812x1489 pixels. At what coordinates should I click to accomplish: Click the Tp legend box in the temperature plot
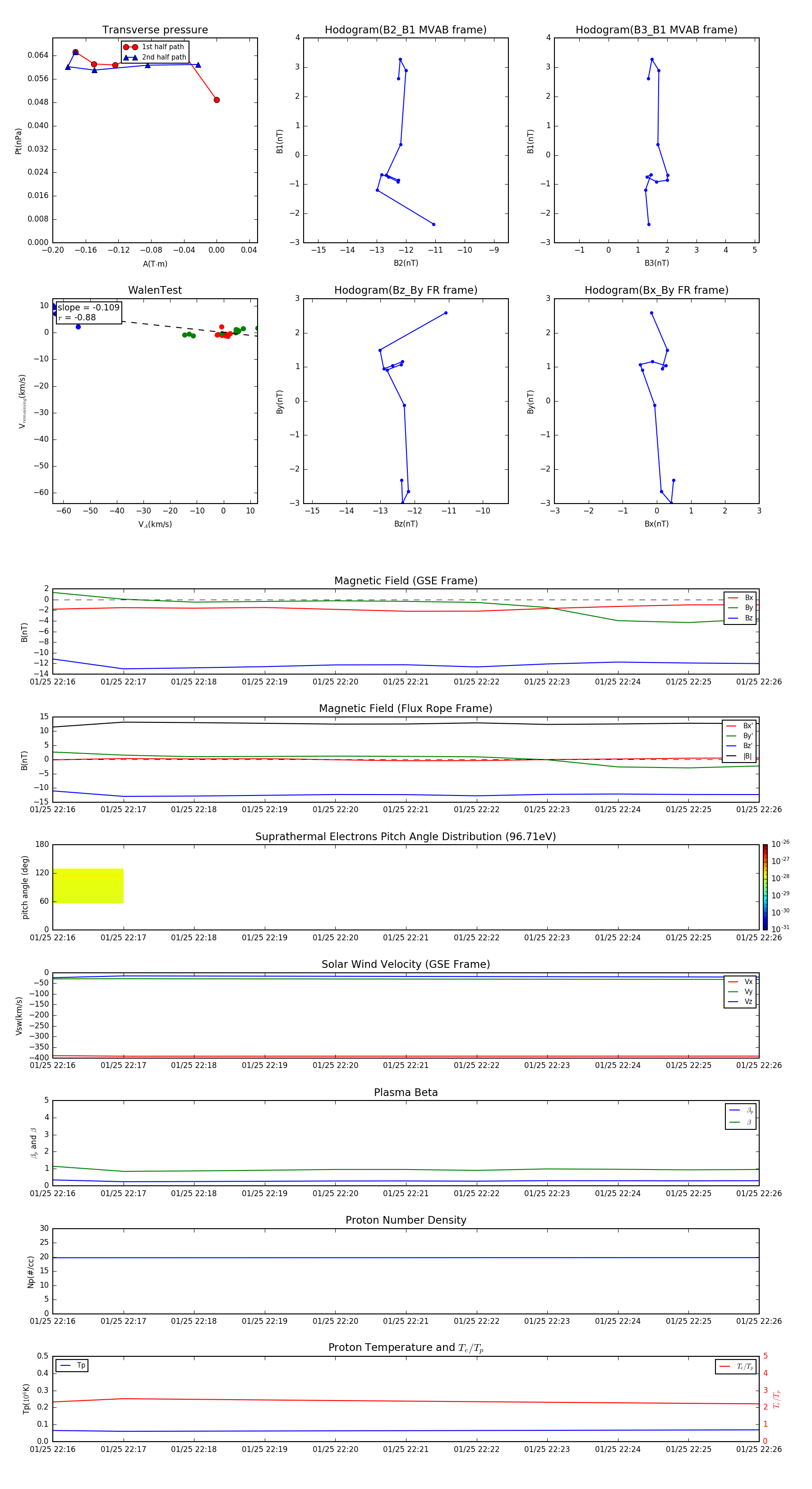(72, 1365)
